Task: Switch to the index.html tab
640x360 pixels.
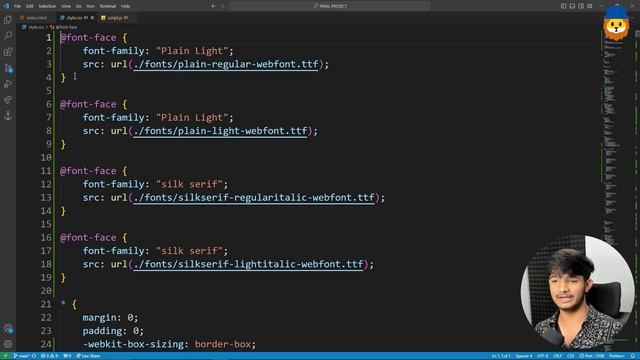Action: pyautogui.click(x=35, y=18)
